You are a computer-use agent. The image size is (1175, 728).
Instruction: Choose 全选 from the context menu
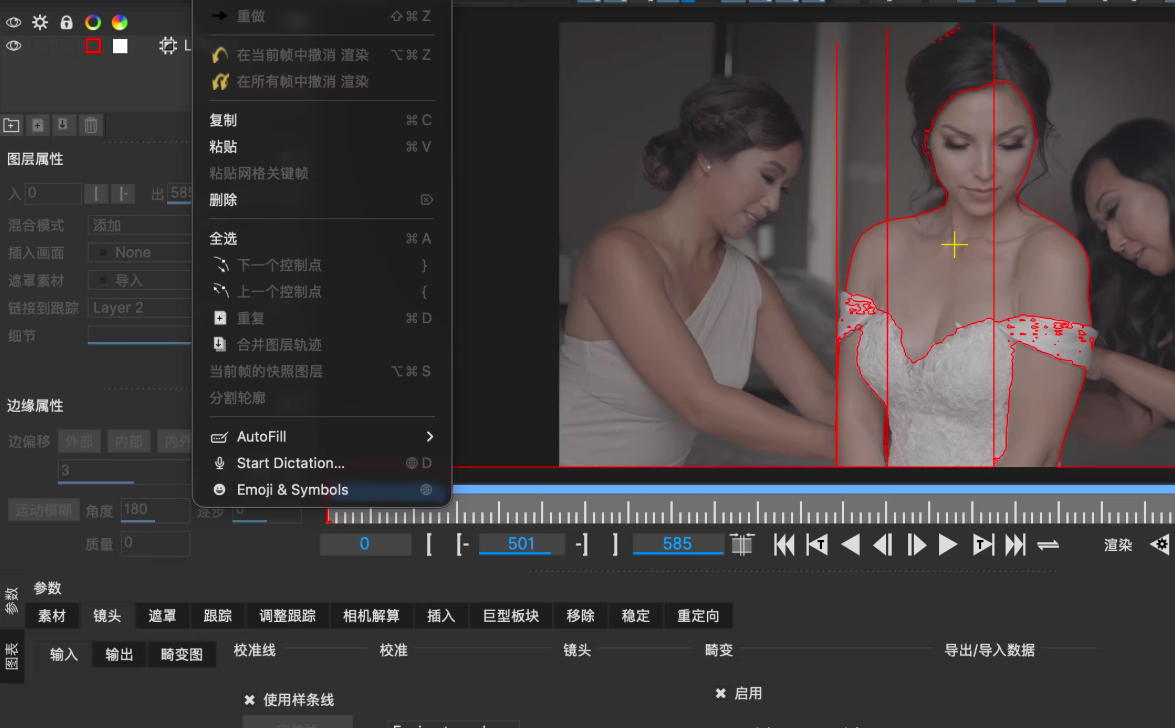223,239
